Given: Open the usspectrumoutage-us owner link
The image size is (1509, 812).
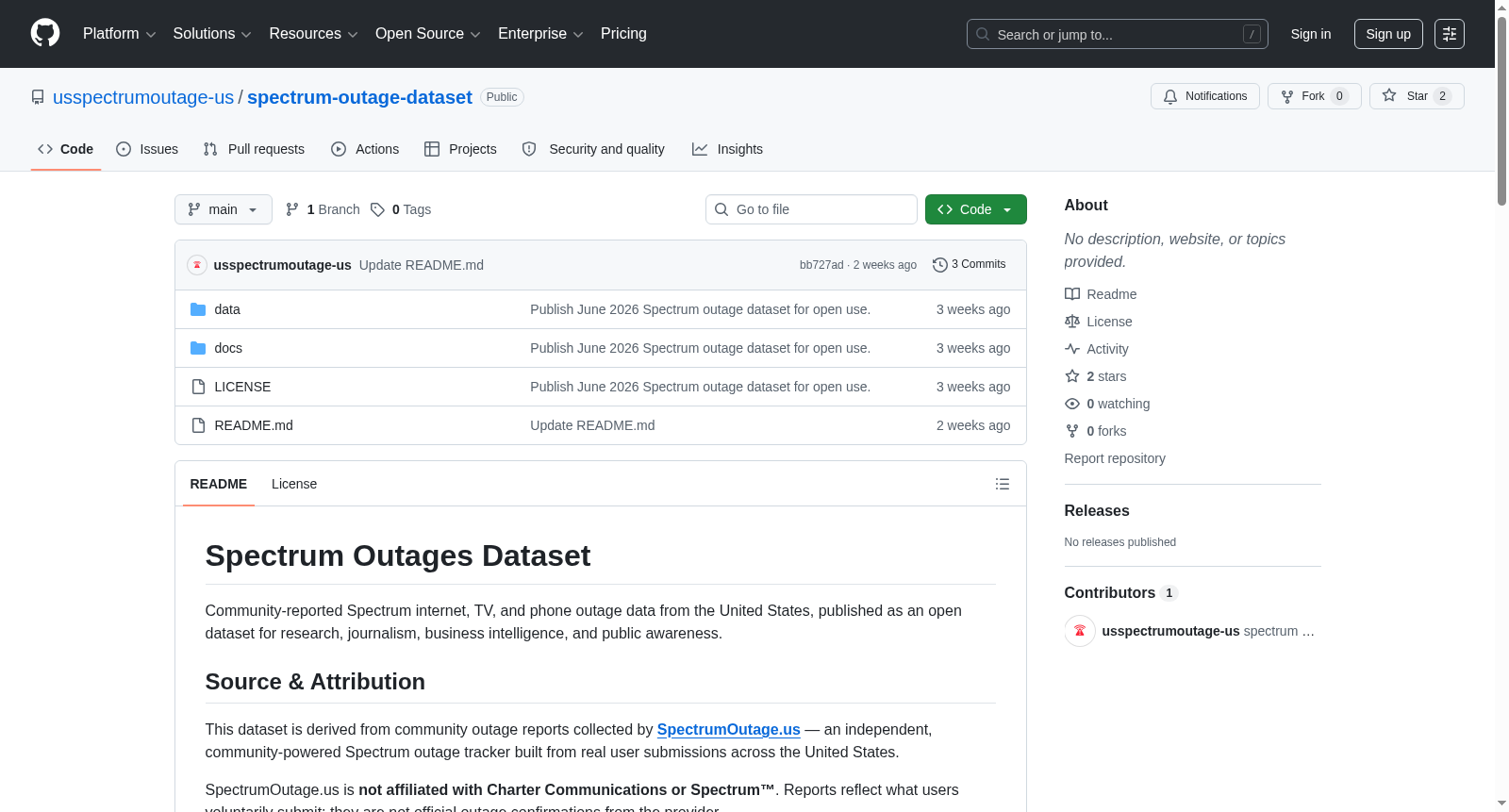Looking at the screenshot, I should [143, 97].
